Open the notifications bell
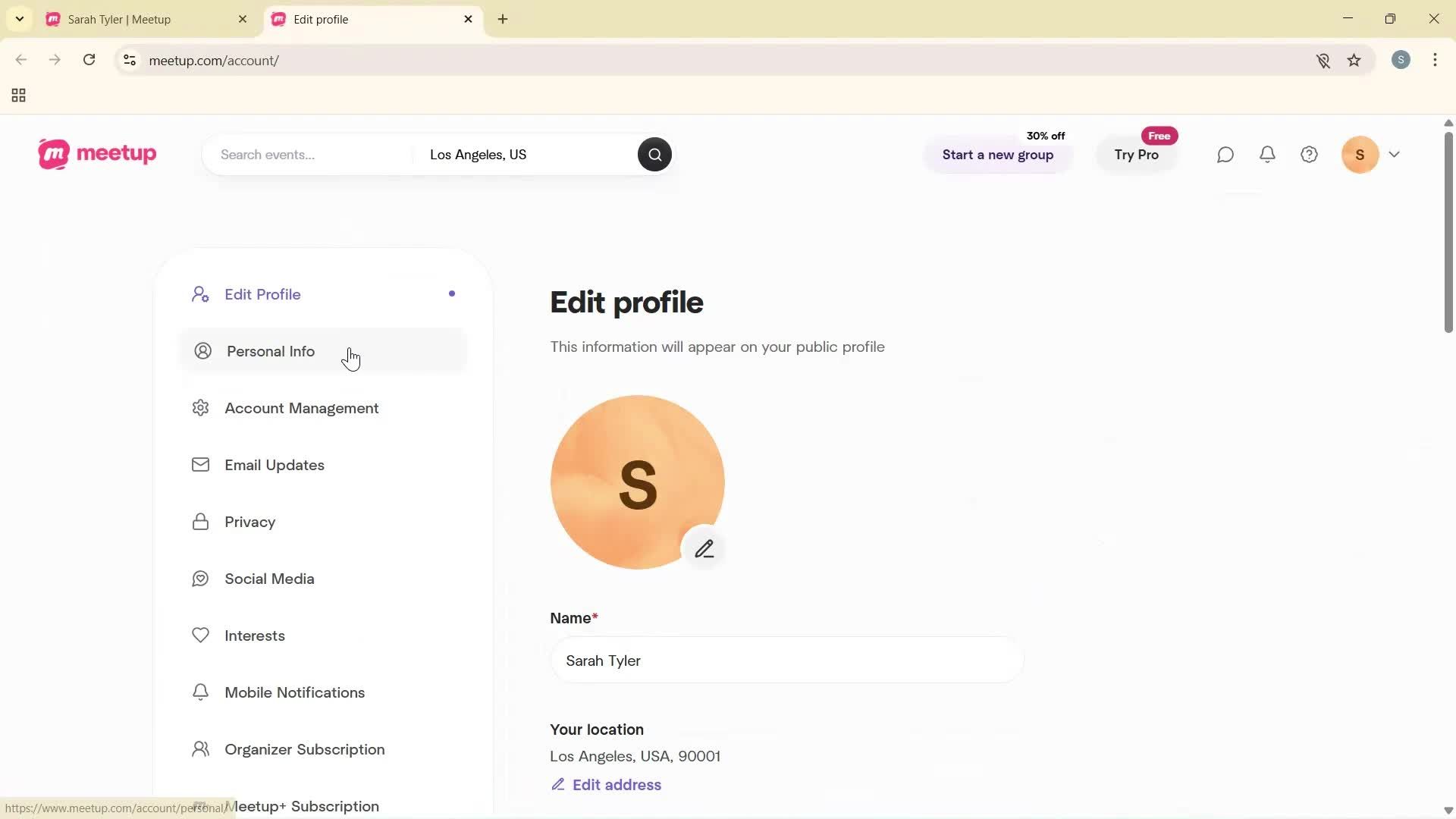Image resolution: width=1456 pixels, height=819 pixels. pos(1268,154)
